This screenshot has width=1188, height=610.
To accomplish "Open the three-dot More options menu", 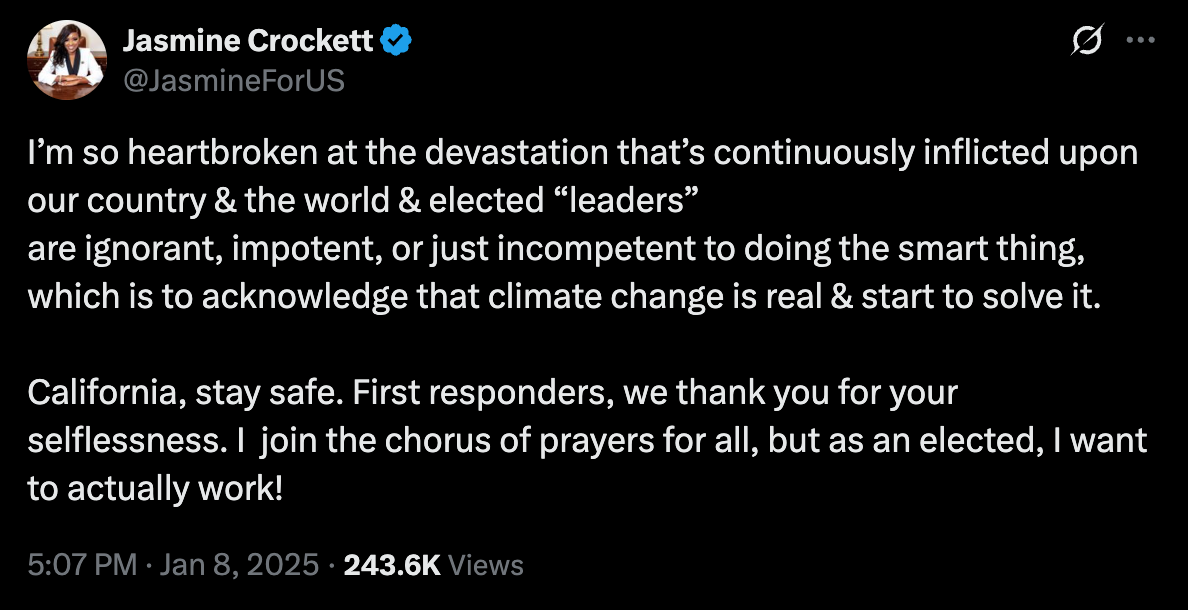I will pyautogui.click(x=1141, y=41).
